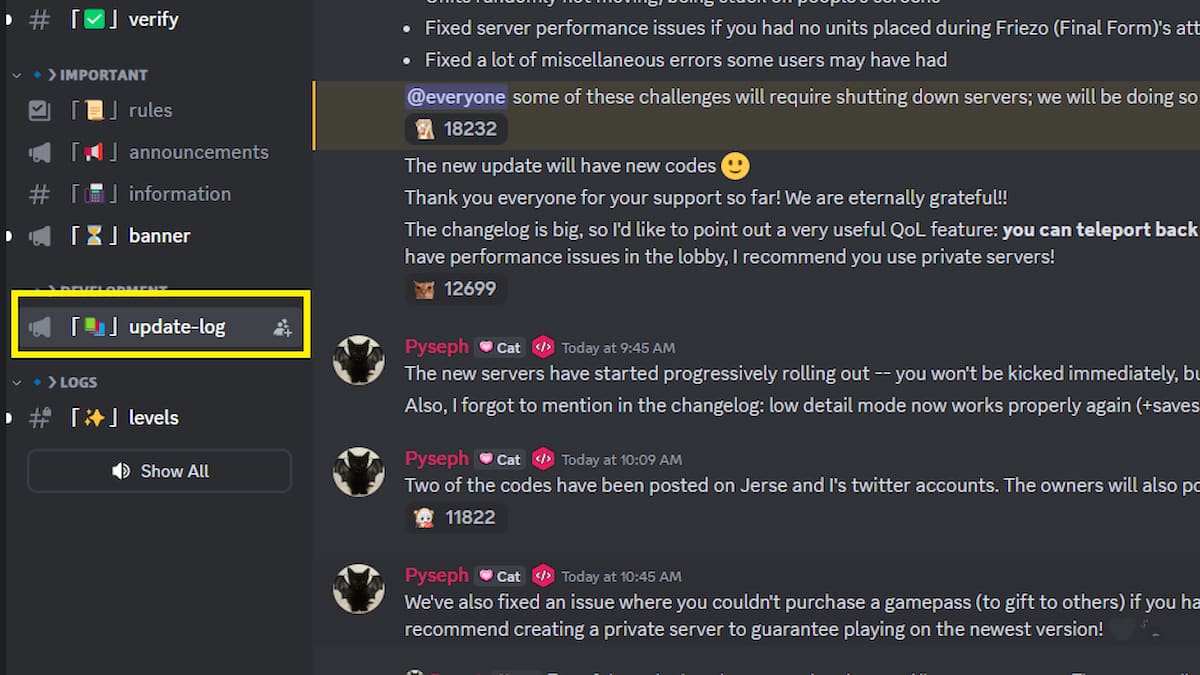Screen dimensions: 1200x675
Task: Toggle the 12699 emoji reaction
Action: (455, 288)
